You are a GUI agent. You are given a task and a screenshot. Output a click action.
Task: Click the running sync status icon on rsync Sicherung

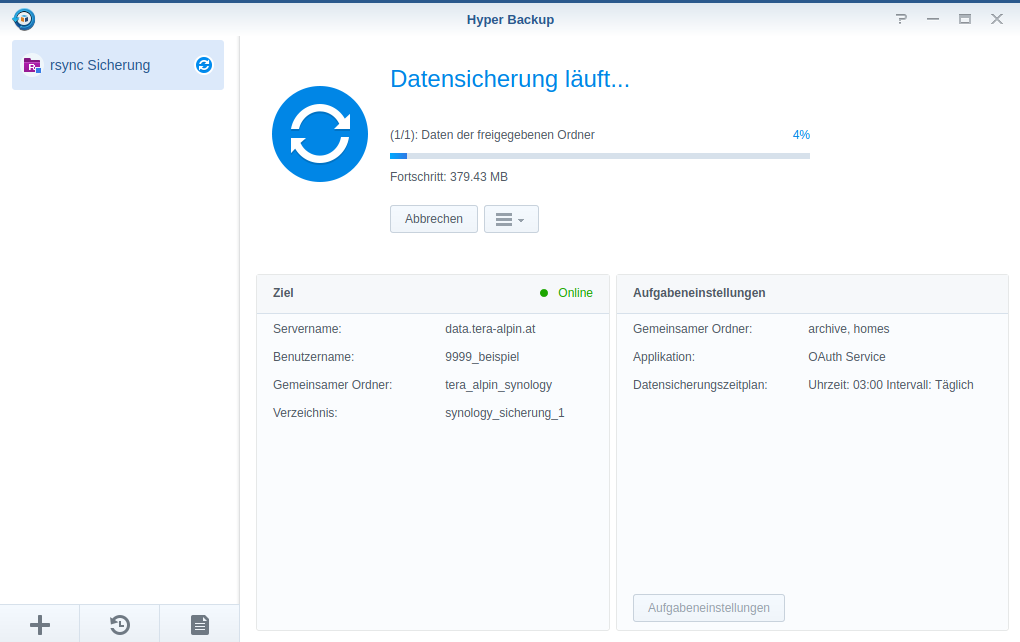pyautogui.click(x=204, y=65)
